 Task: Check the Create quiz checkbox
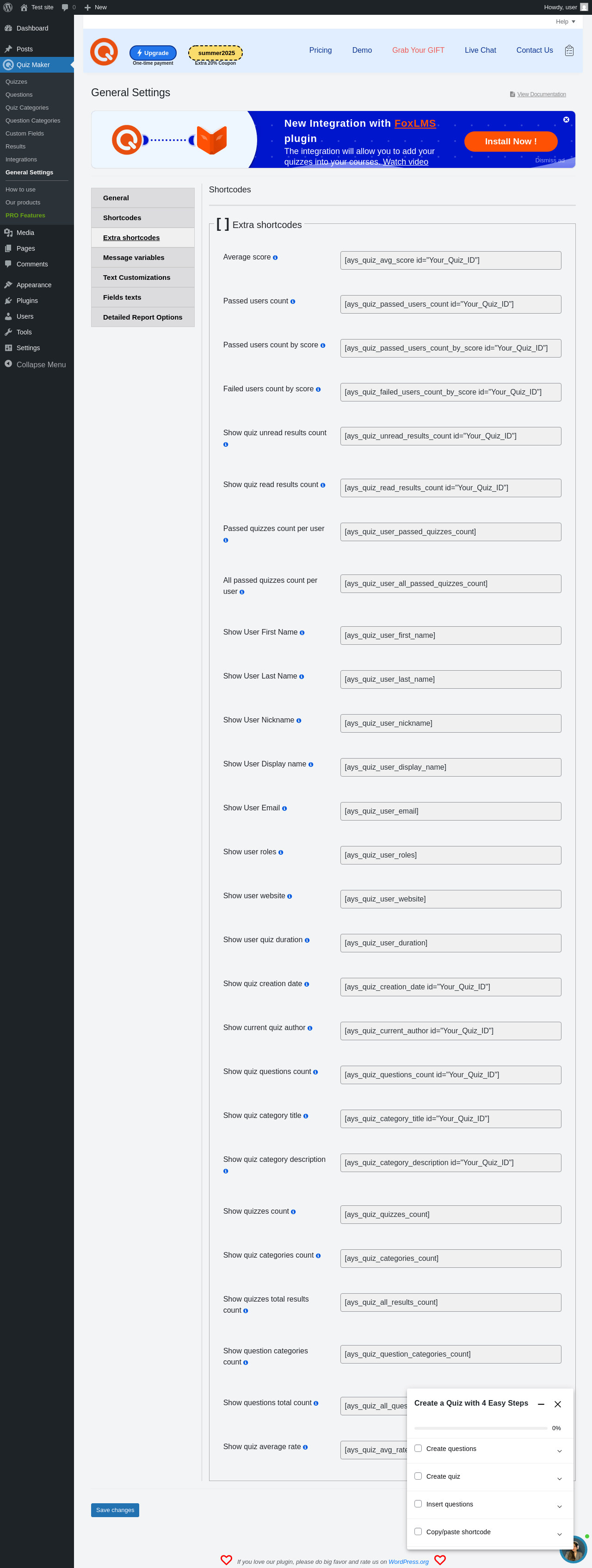click(x=418, y=1476)
